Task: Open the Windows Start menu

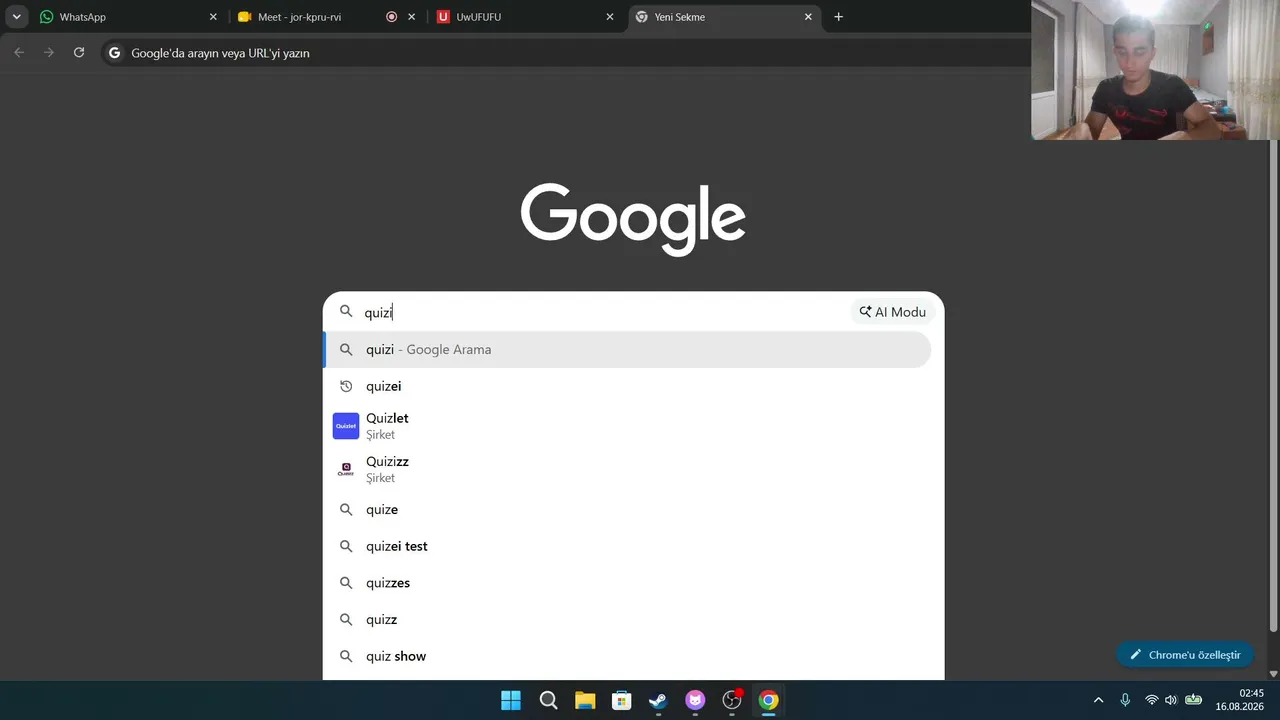Action: (511, 700)
